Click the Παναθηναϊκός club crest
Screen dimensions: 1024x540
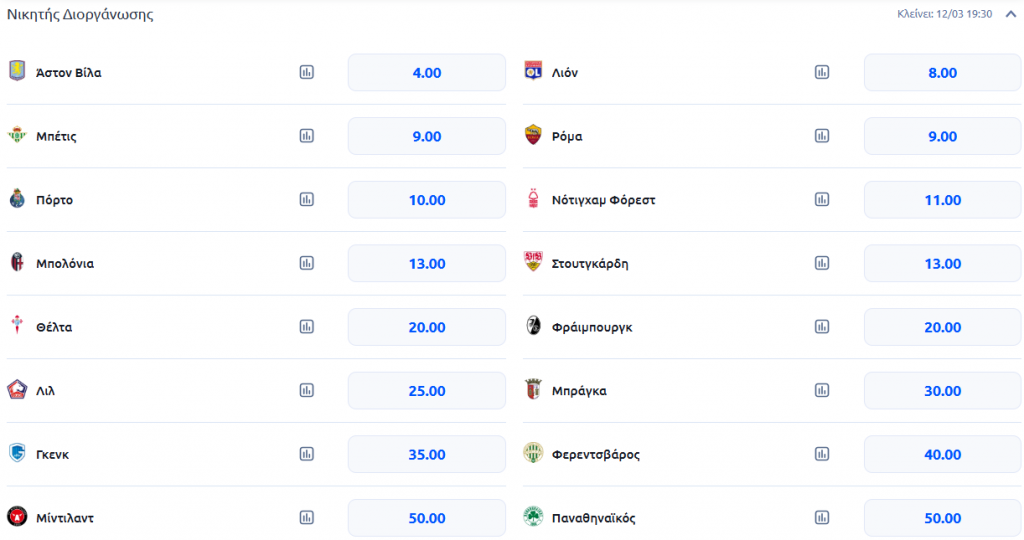click(x=534, y=517)
